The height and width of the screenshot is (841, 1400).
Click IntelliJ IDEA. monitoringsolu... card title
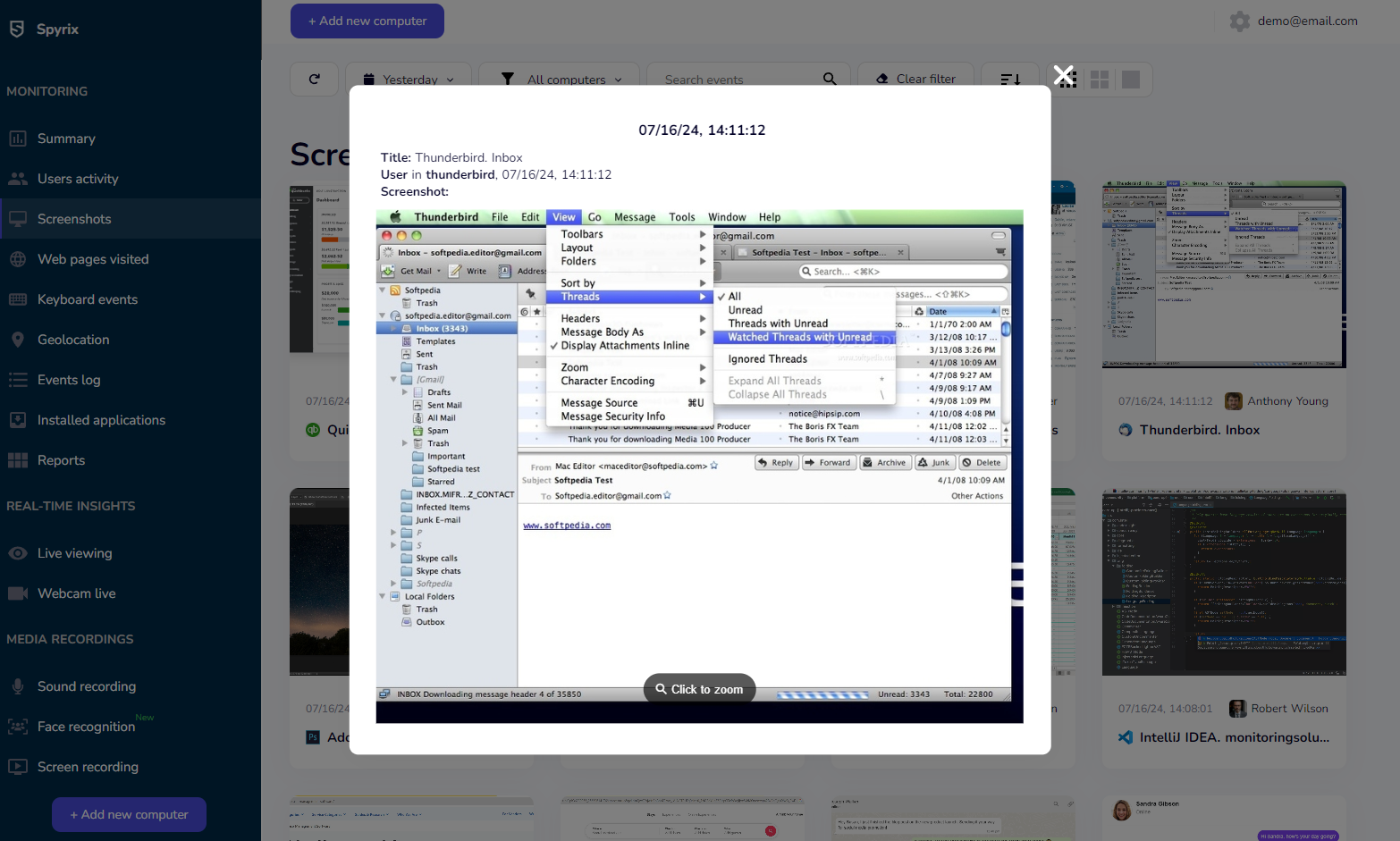(1235, 737)
